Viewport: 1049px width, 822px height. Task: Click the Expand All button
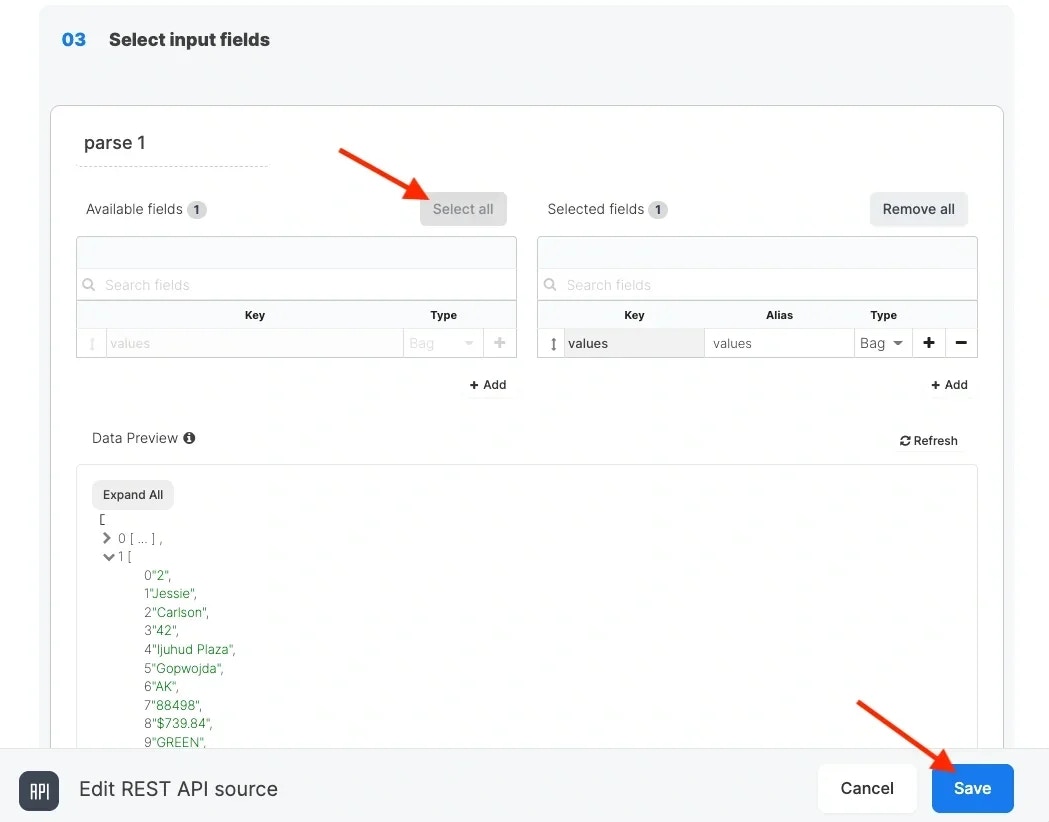(132, 495)
